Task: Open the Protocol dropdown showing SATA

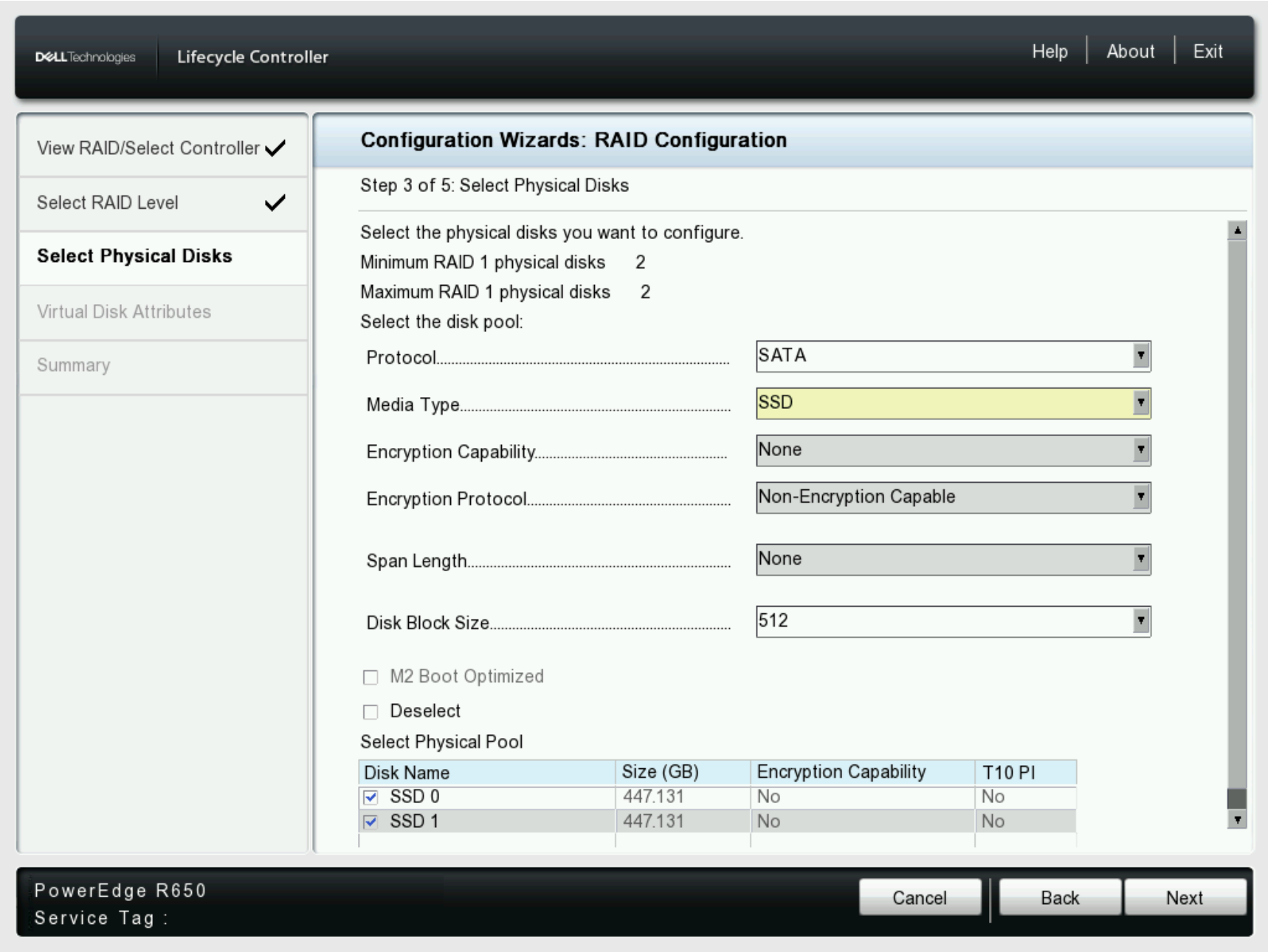Action: 1141,356
